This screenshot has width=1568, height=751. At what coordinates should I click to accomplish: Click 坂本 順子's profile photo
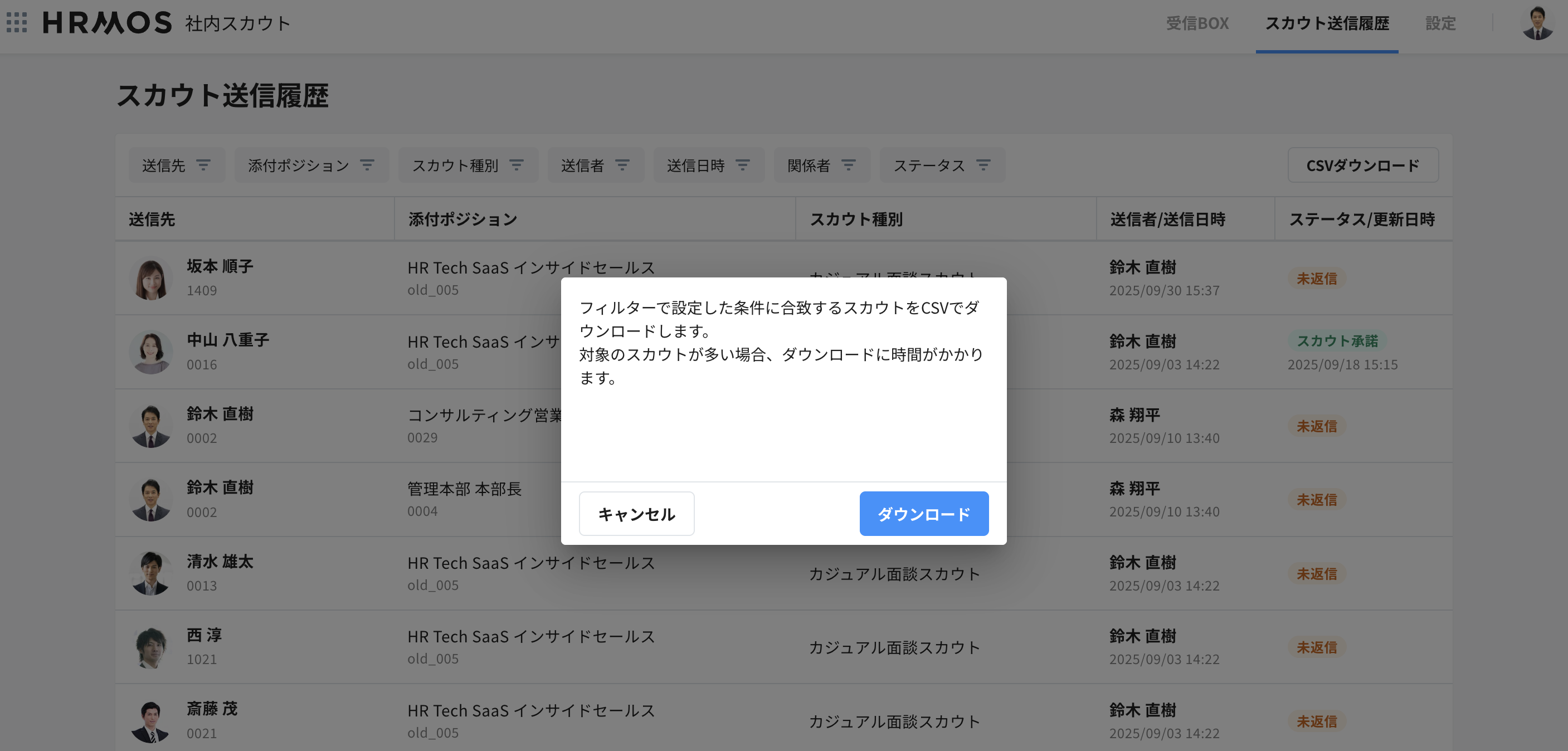pos(151,279)
